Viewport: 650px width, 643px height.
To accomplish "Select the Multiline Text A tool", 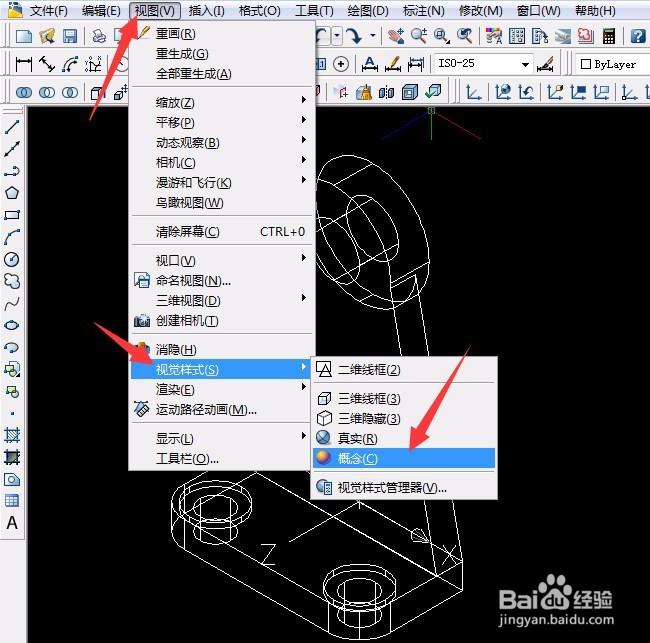I will (x=12, y=523).
